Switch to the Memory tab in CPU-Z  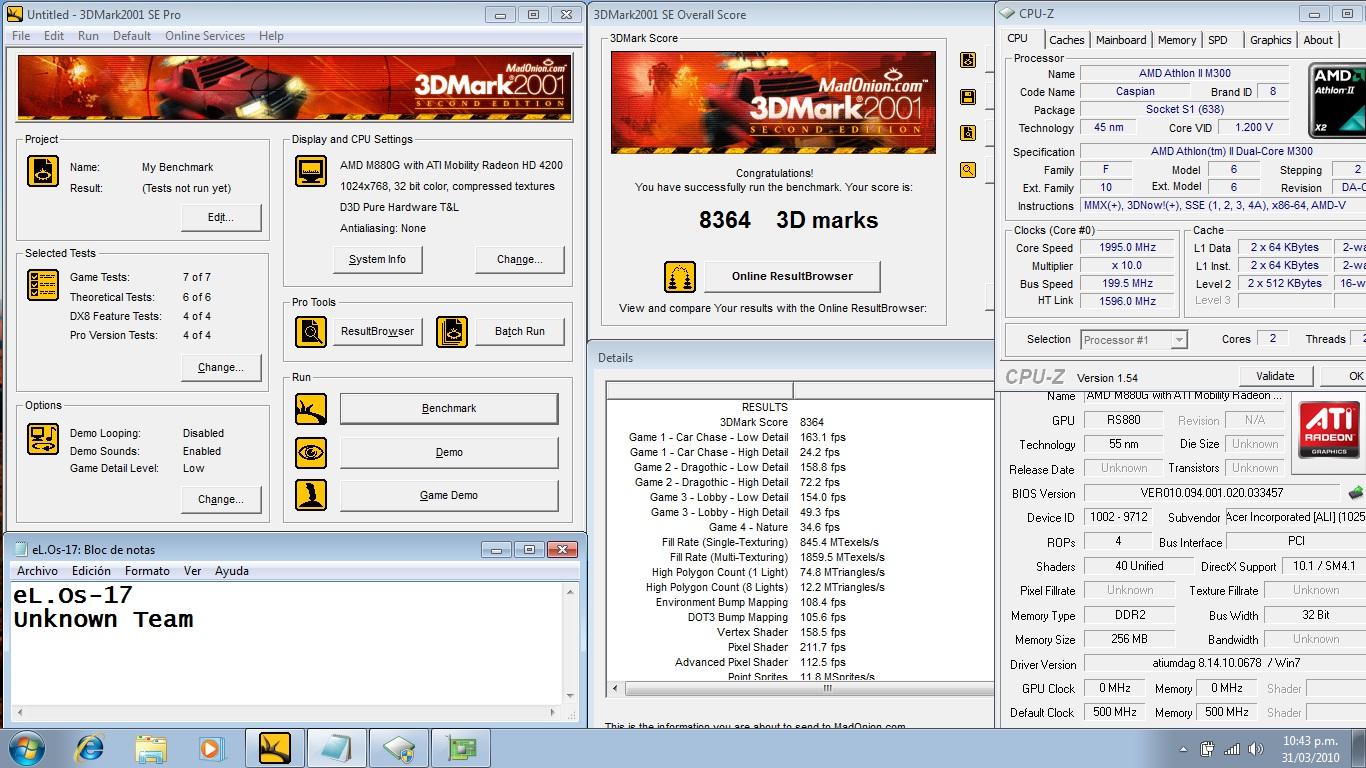[x=1177, y=40]
